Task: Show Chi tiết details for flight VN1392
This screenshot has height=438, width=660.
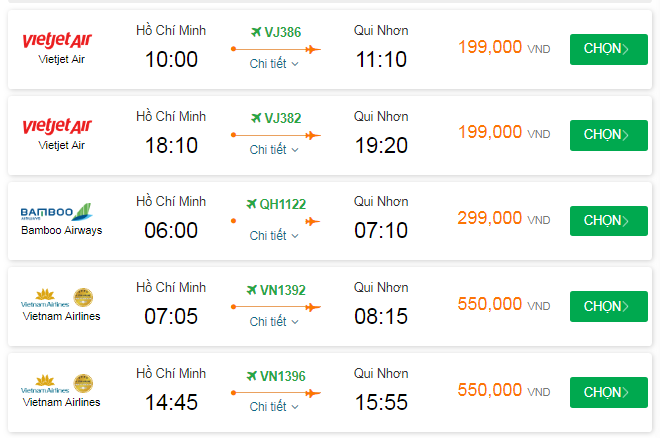Action: coord(274,321)
